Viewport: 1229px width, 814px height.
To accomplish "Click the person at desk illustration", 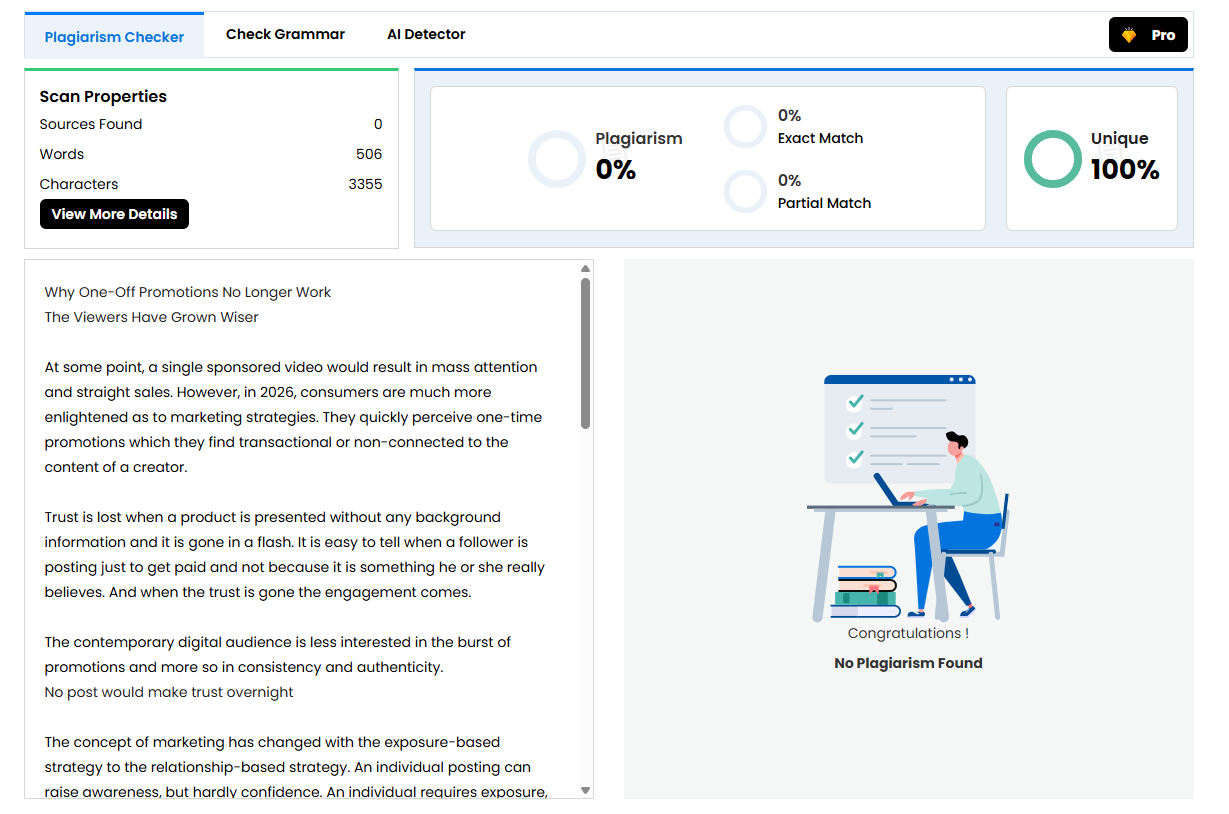I will [x=908, y=497].
